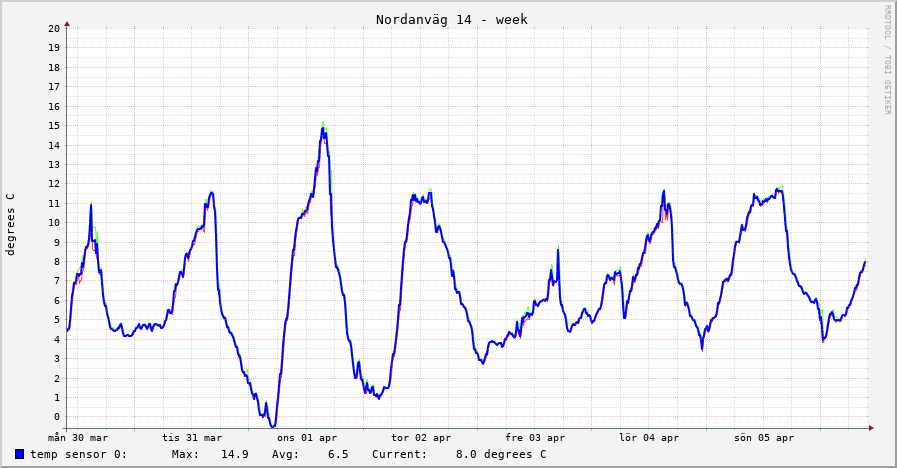Click the red arrow at the x-axis end

(x=871, y=428)
